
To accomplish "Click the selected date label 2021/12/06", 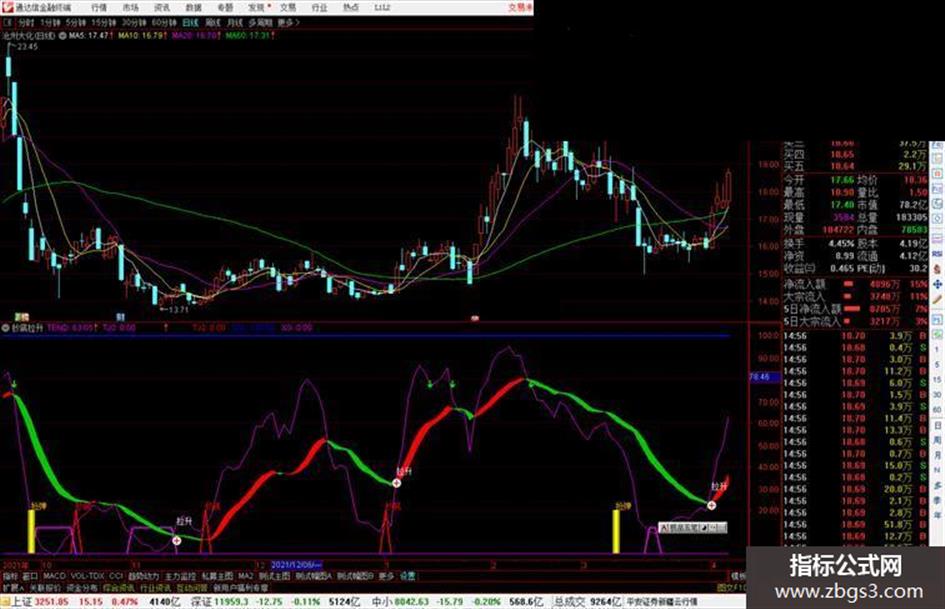I will pyautogui.click(x=296, y=565).
